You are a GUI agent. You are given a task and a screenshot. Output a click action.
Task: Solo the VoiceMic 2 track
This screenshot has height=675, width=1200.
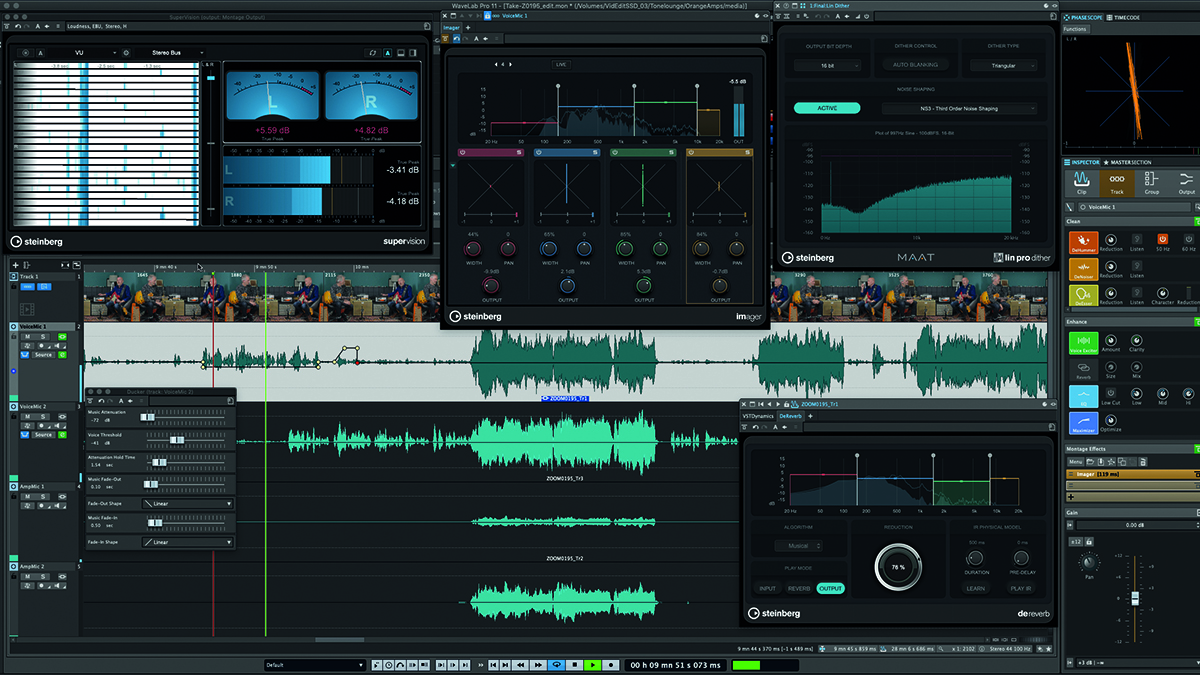pyautogui.click(x=43, y=417)
